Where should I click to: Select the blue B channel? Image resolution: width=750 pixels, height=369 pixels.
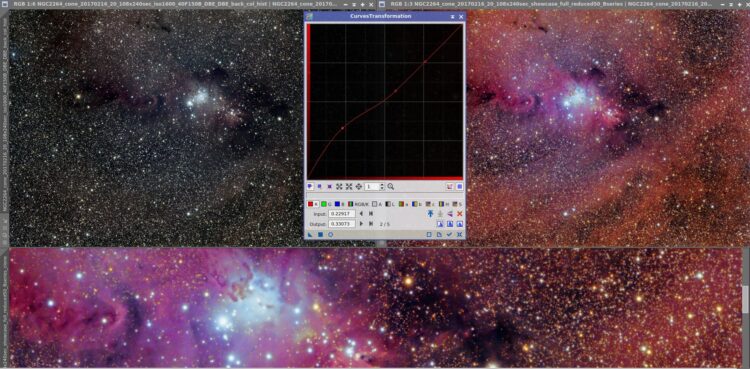339,204
